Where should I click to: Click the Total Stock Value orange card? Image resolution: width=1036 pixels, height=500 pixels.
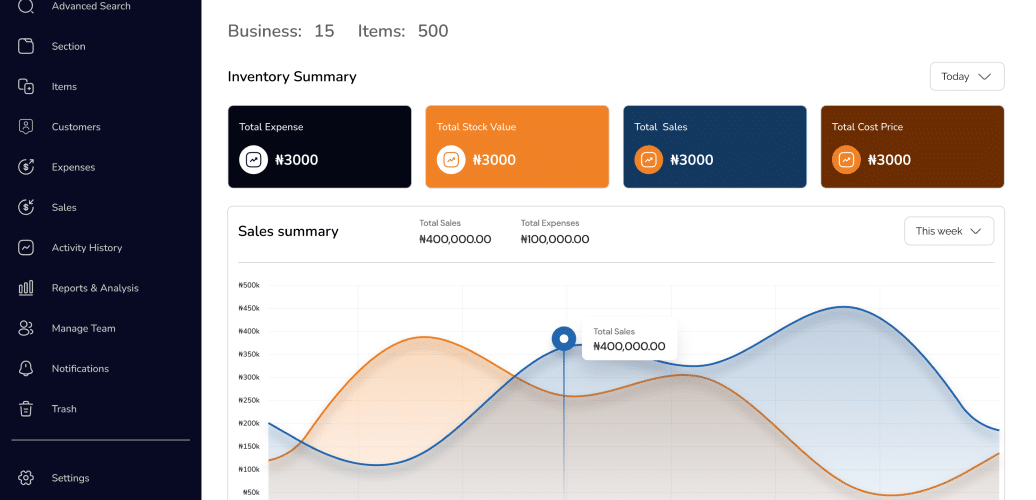click(x=517, y=146)
